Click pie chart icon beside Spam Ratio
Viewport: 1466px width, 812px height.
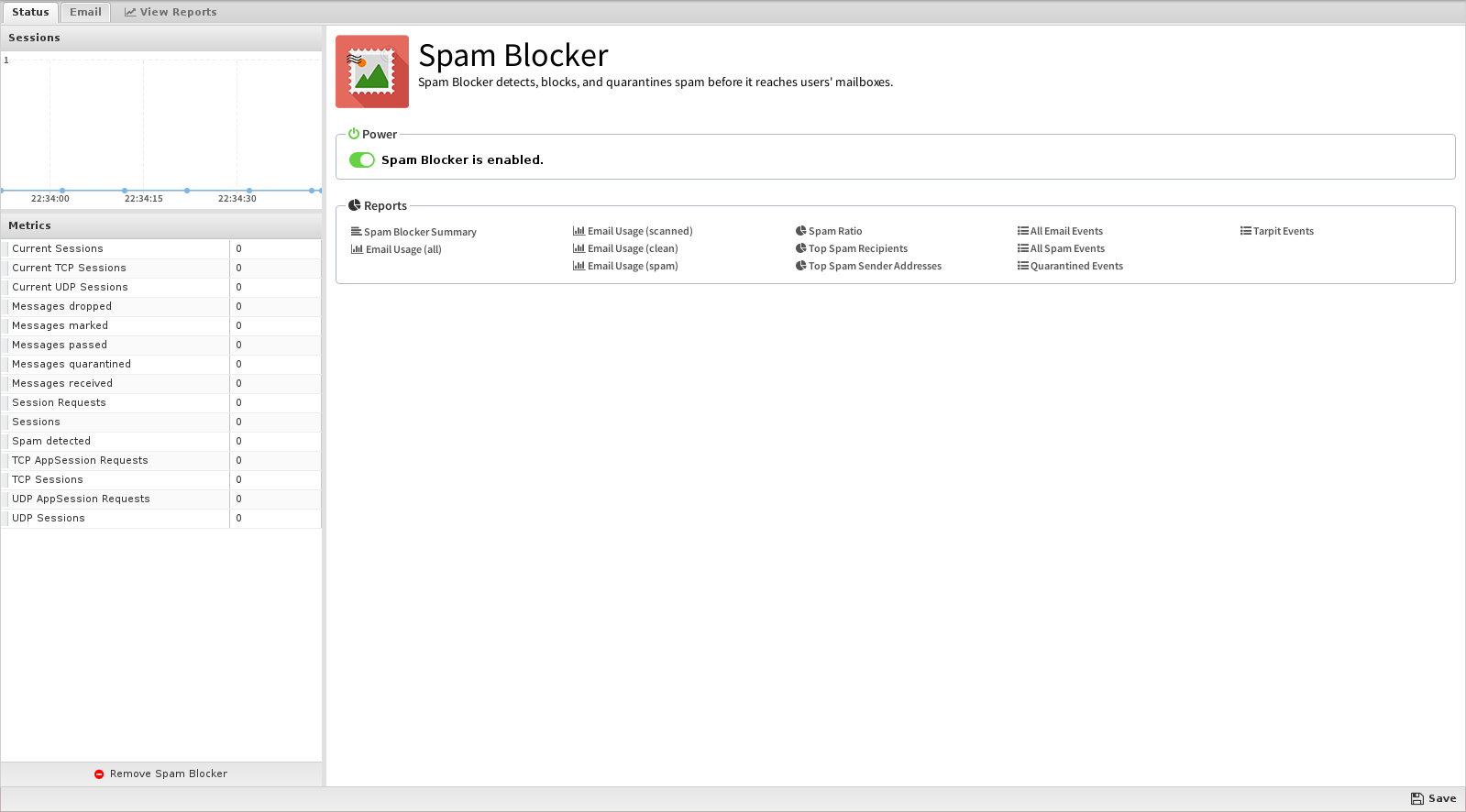(800, 231)
